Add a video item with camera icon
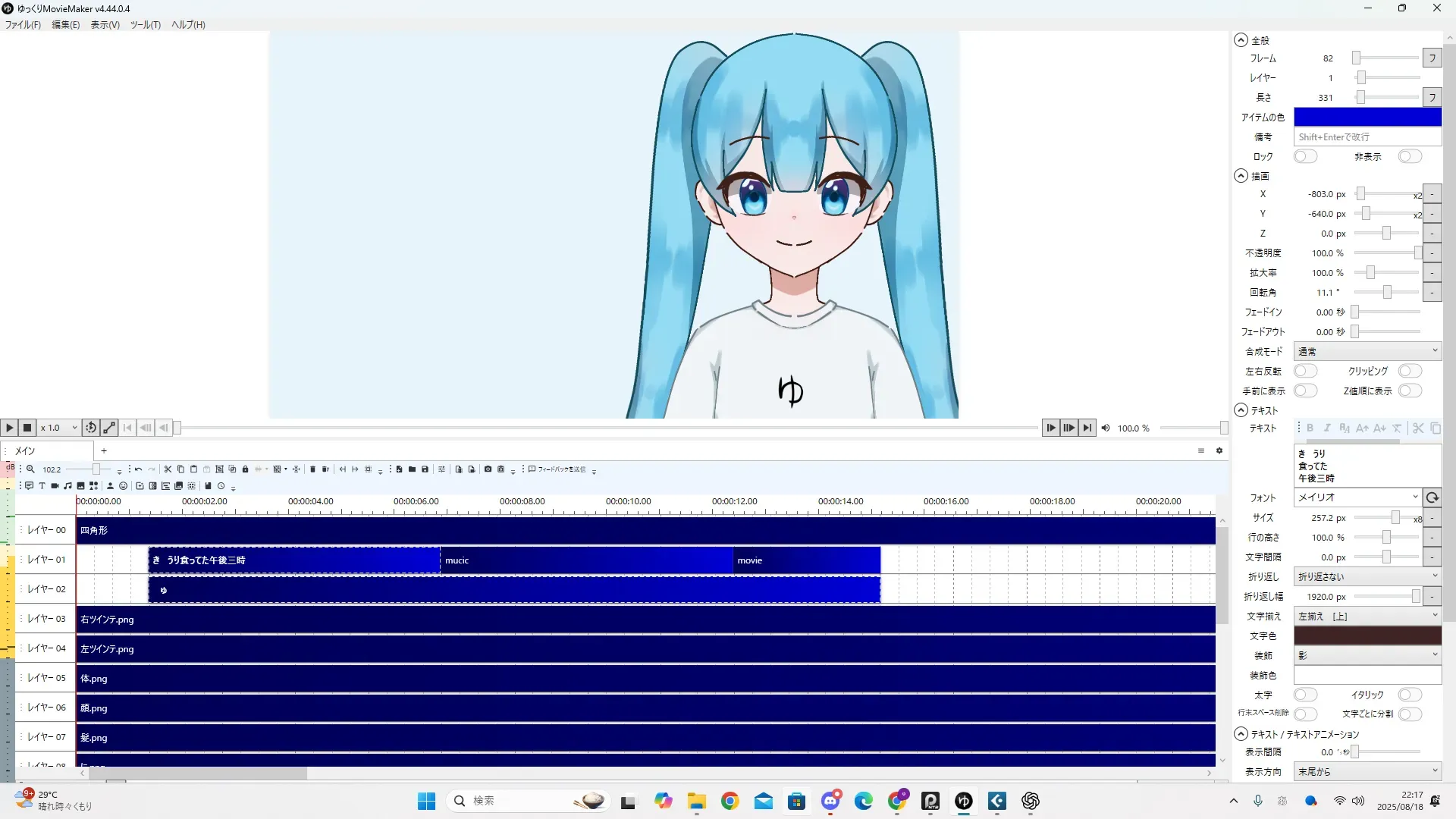This screenshot has height=819, width=1456. pyautogui.click(x=55, y=486)
